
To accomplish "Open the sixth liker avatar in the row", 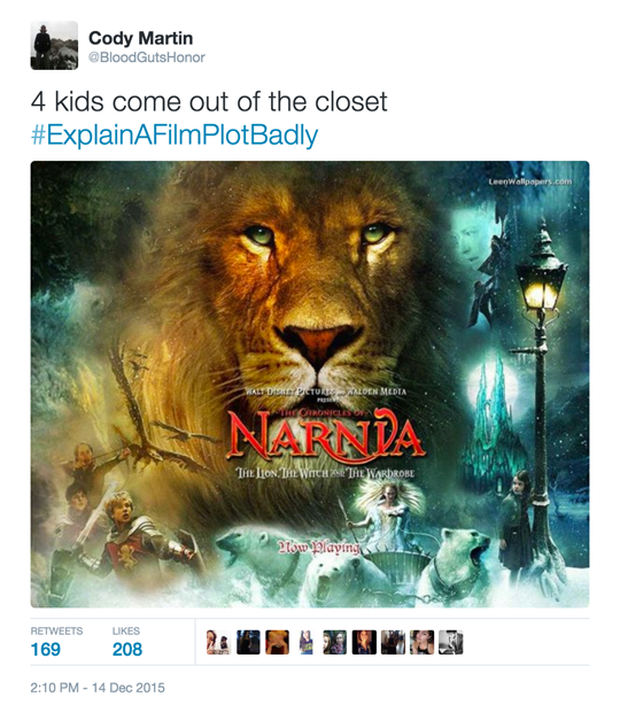I will [364, 642].
